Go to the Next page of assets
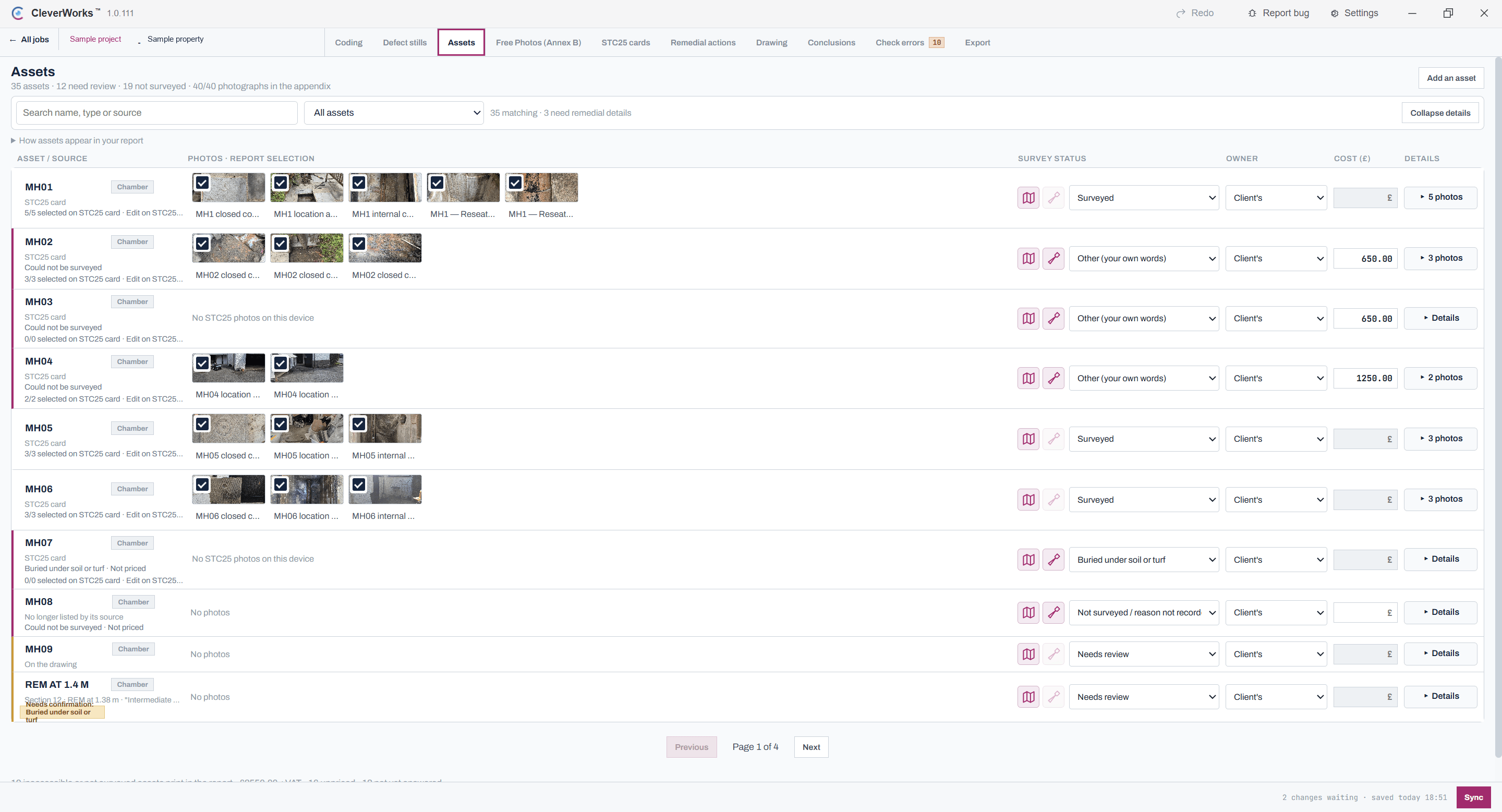Viewport: 1502px width, 812px height. (811, 747)
